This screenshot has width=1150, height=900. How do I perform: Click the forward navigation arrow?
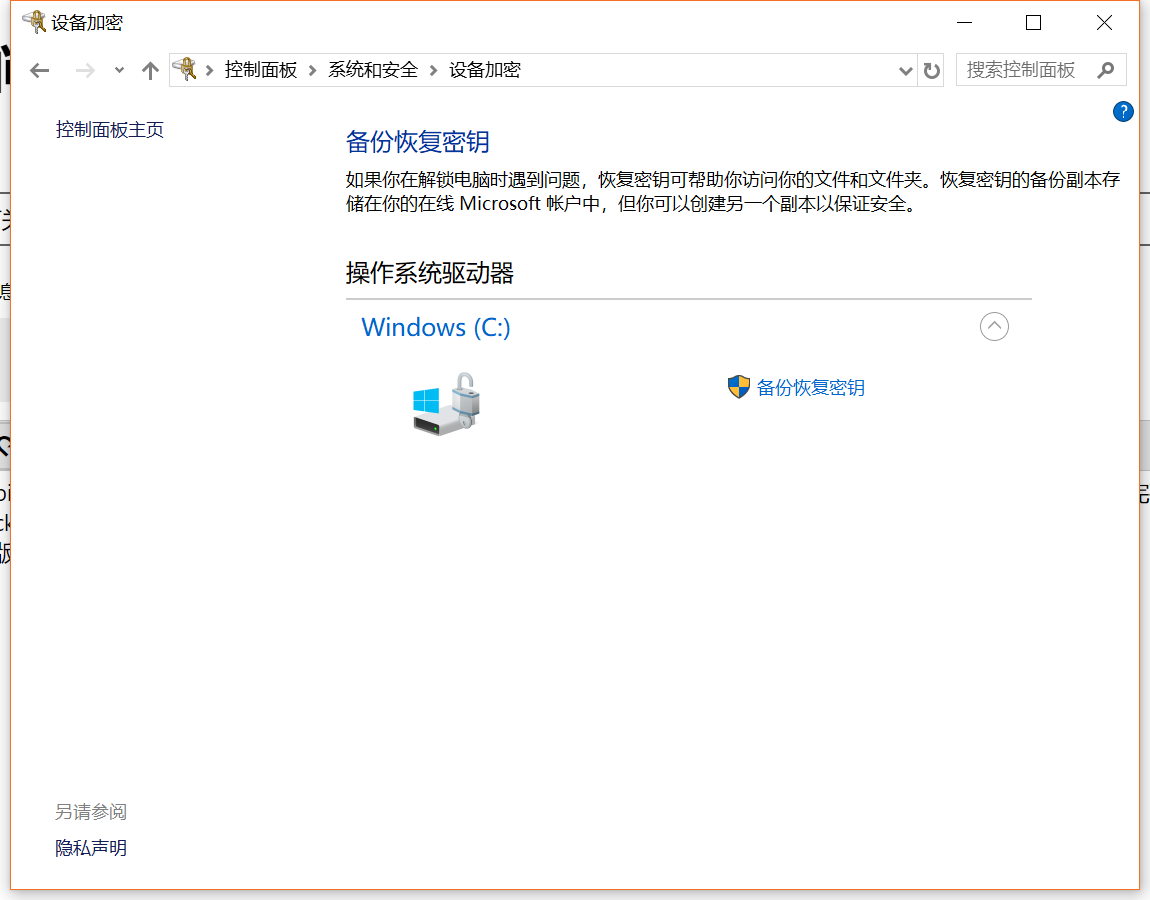[85, 70]
